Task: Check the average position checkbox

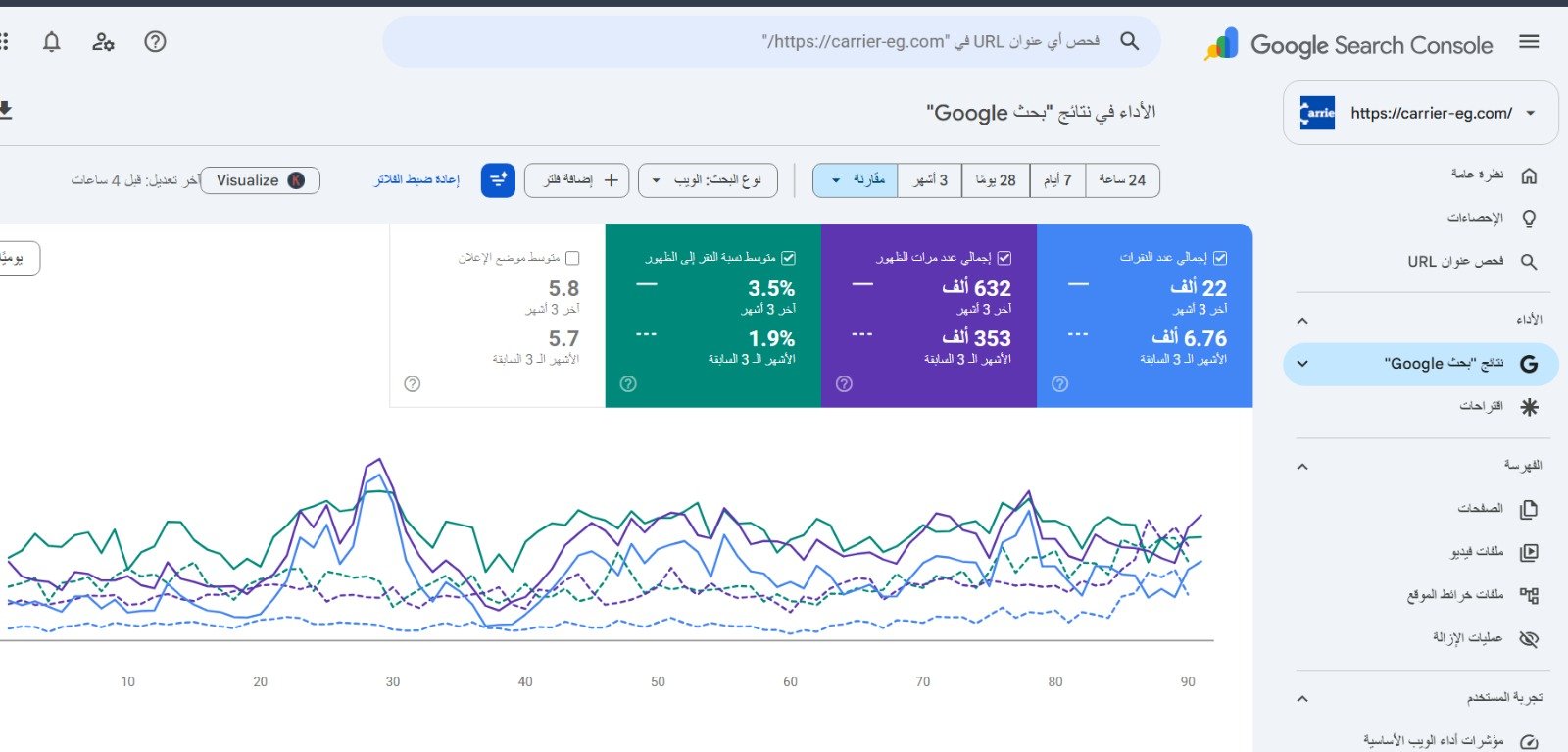Action: (x=573, y=258)
